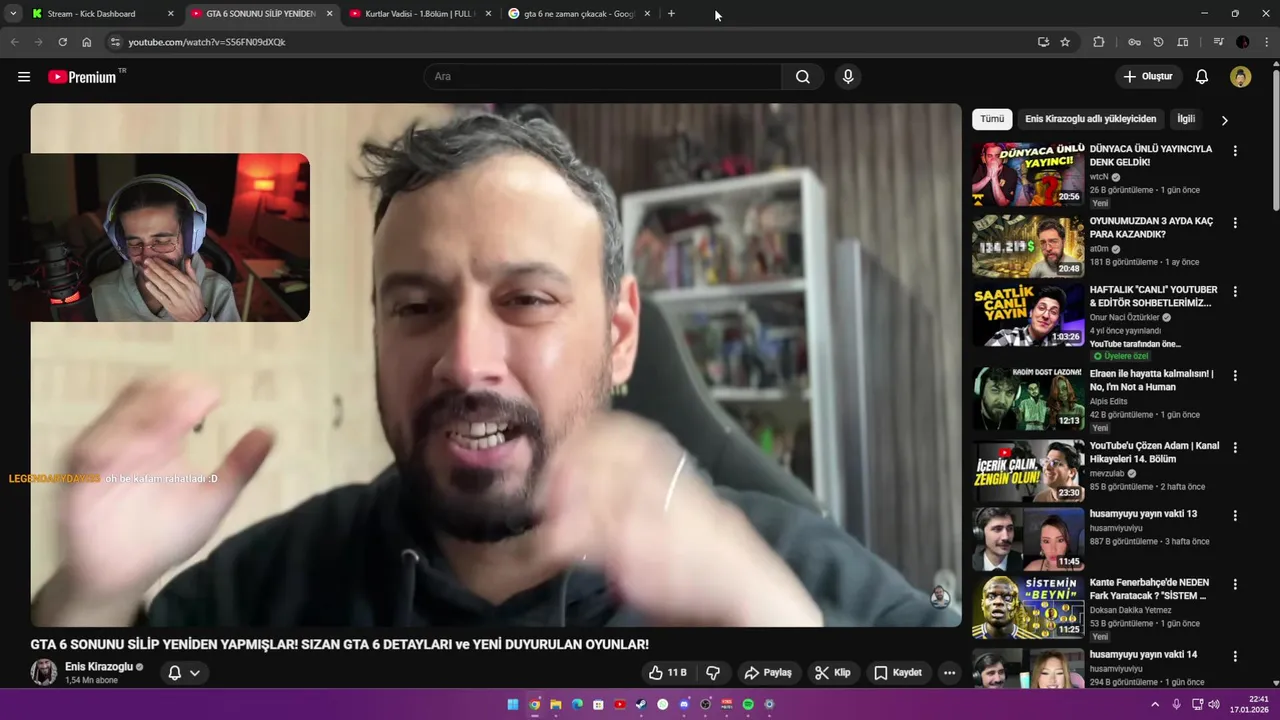1280x720 pixels.
Task: Click the Chrome address bar URL
Action: pyautogui.click(x=207, y=42)
